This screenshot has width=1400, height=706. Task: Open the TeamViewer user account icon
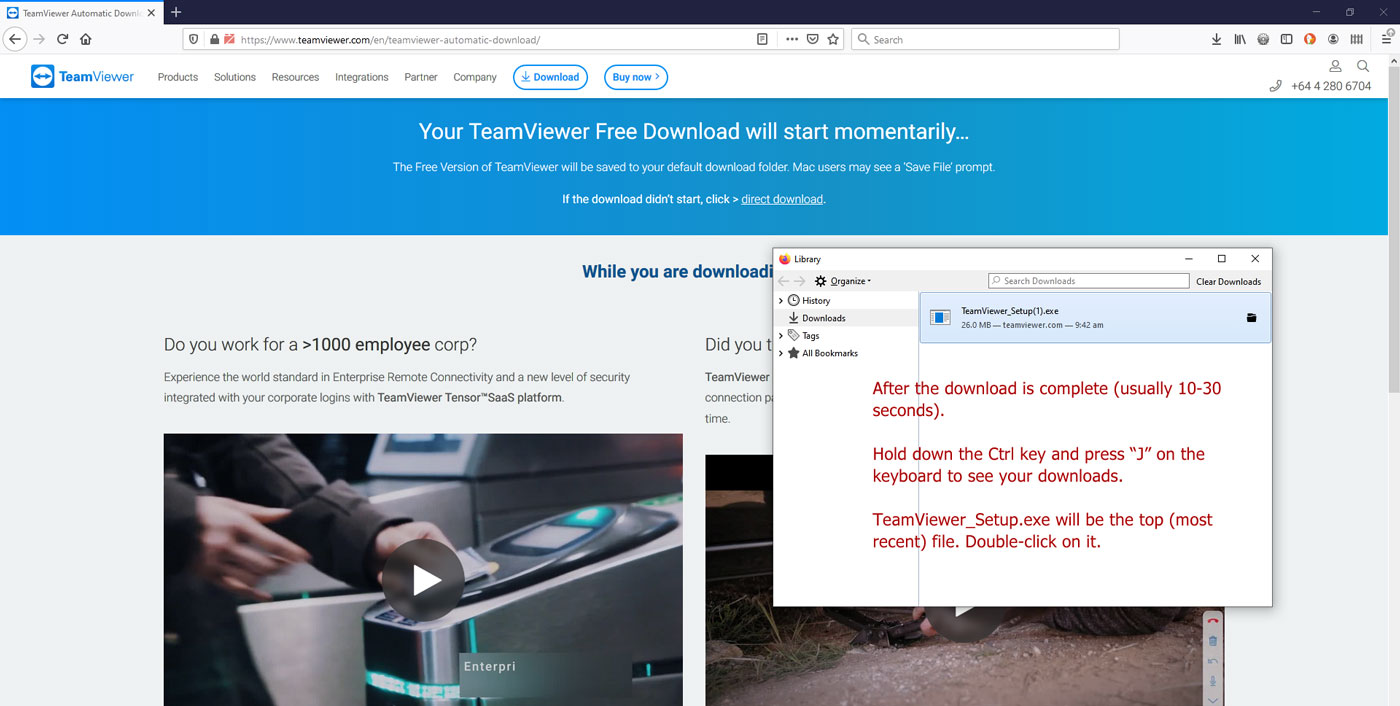point(1335,66)
